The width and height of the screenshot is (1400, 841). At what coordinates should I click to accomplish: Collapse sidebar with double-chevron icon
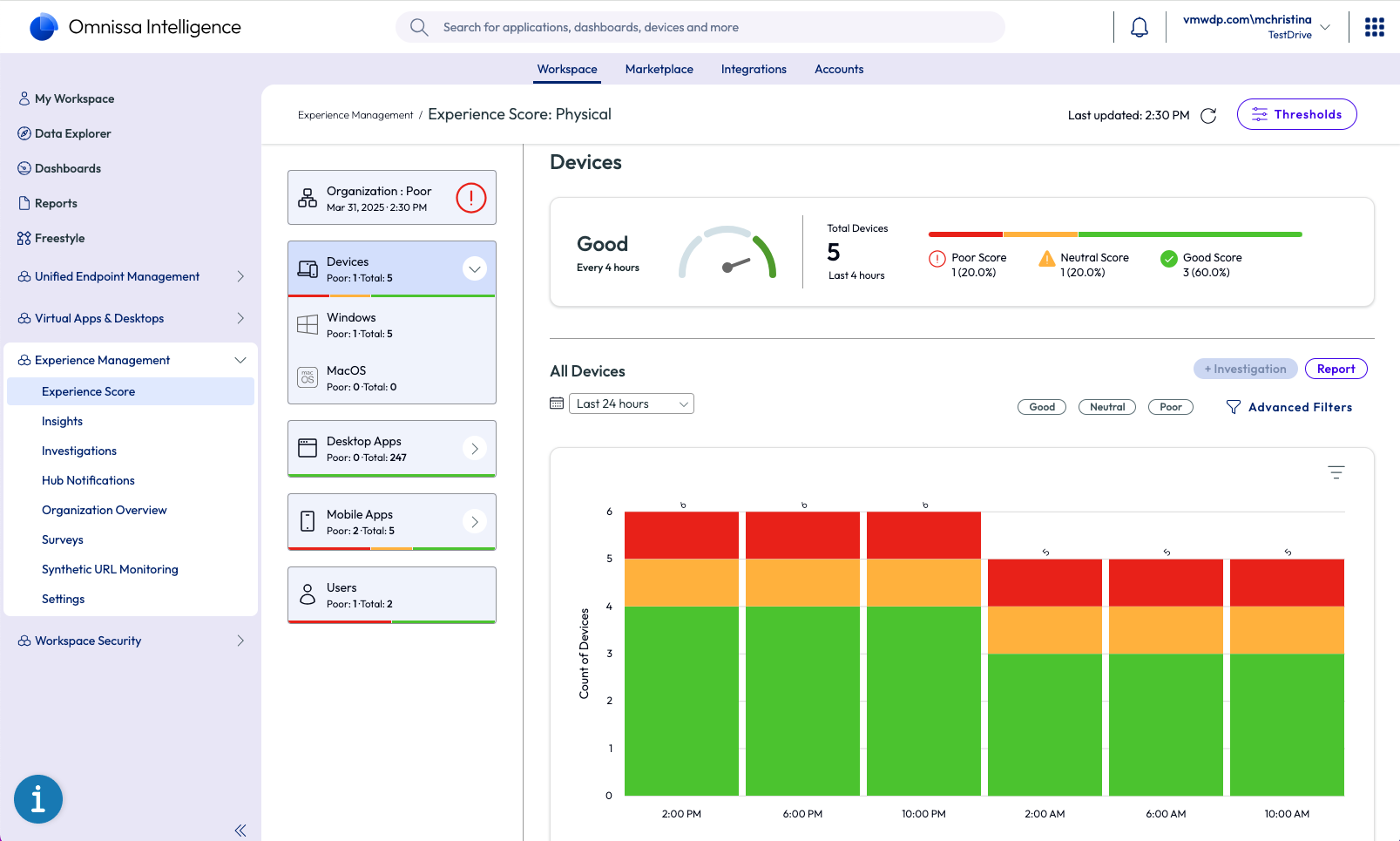click(240, 831)
